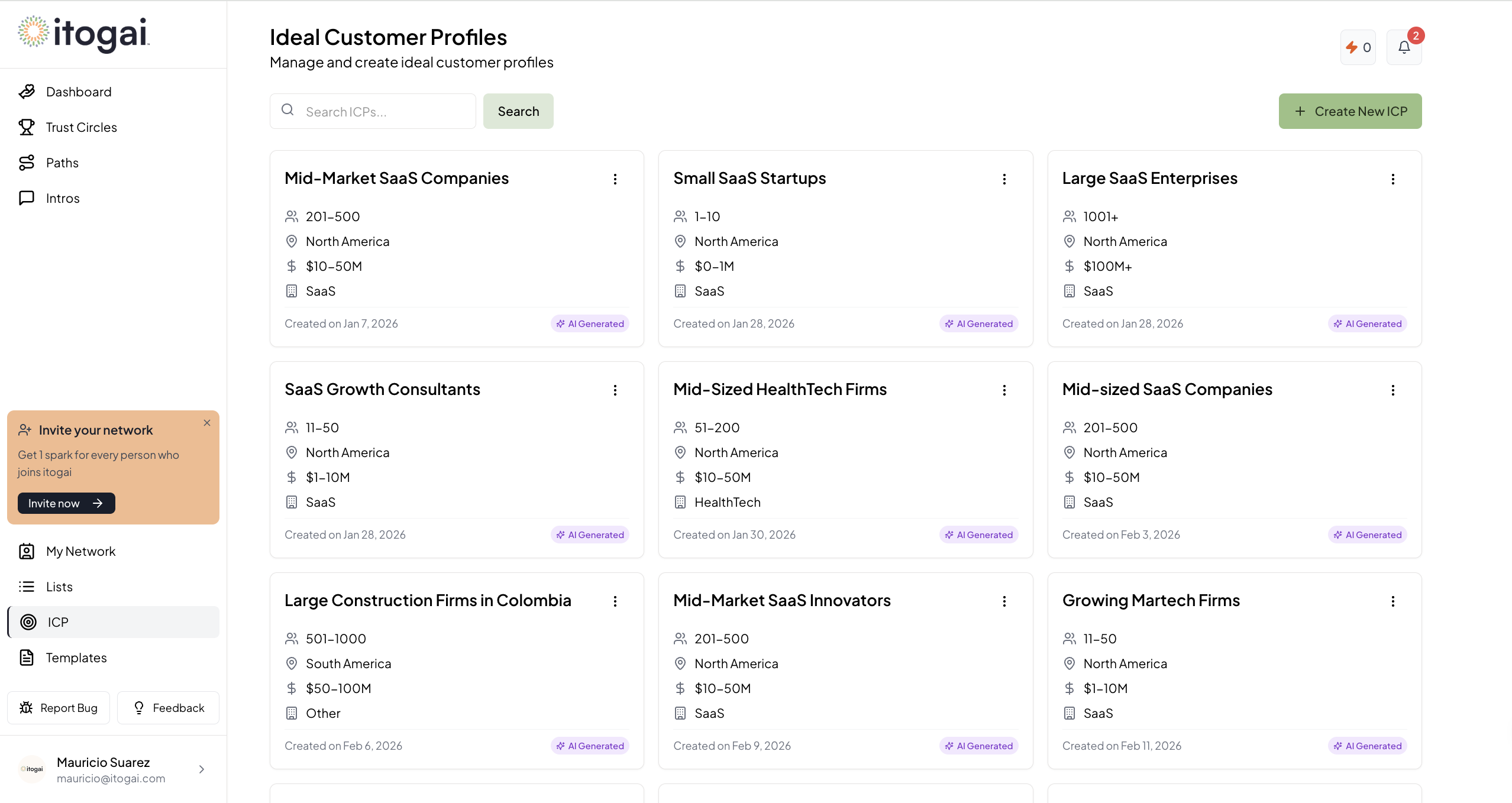Dismiss the Invite your network banner
This screenshot has width=1512, height=803.
207,423
